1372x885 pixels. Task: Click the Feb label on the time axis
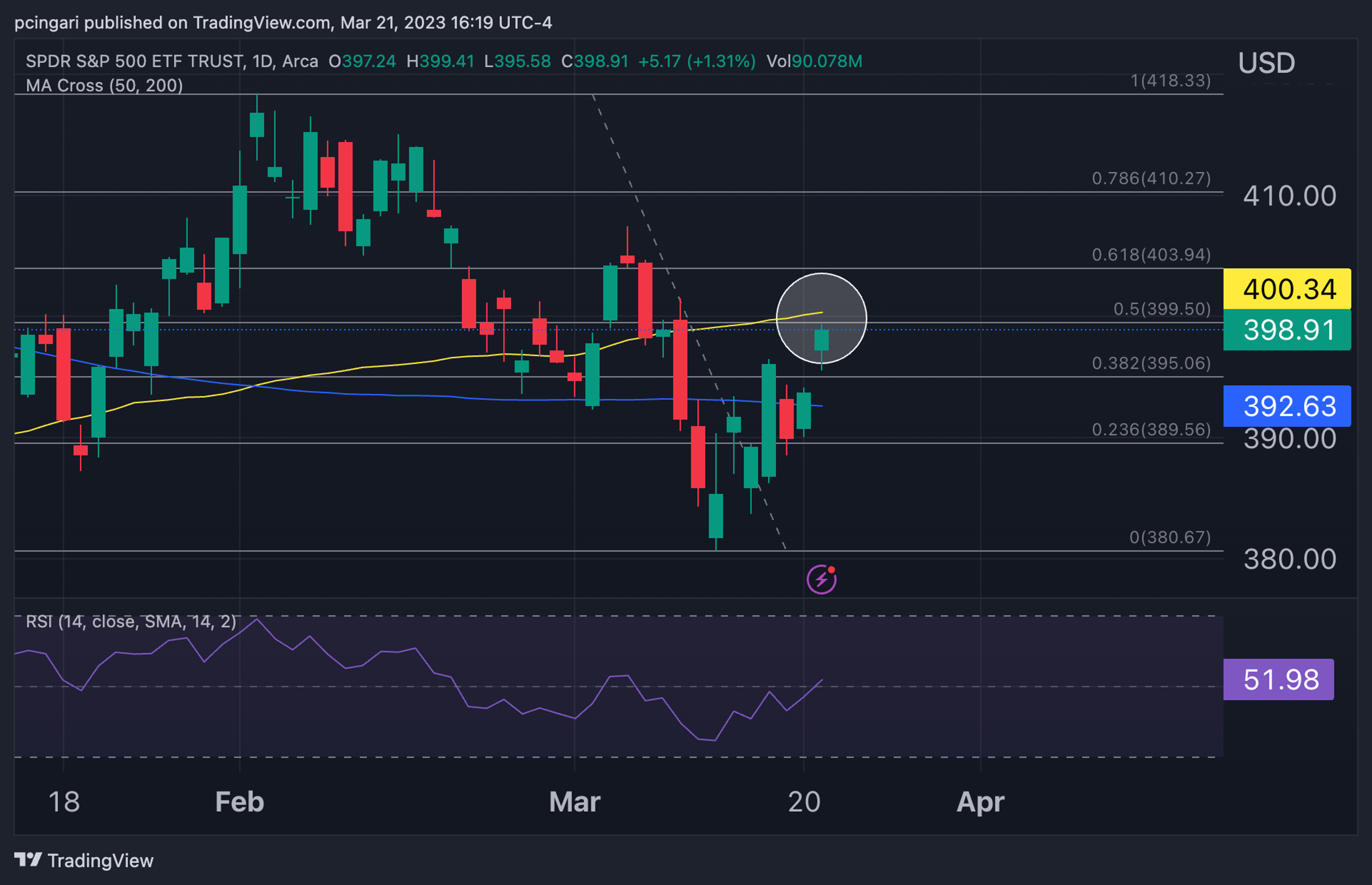[x=240, y=802]
